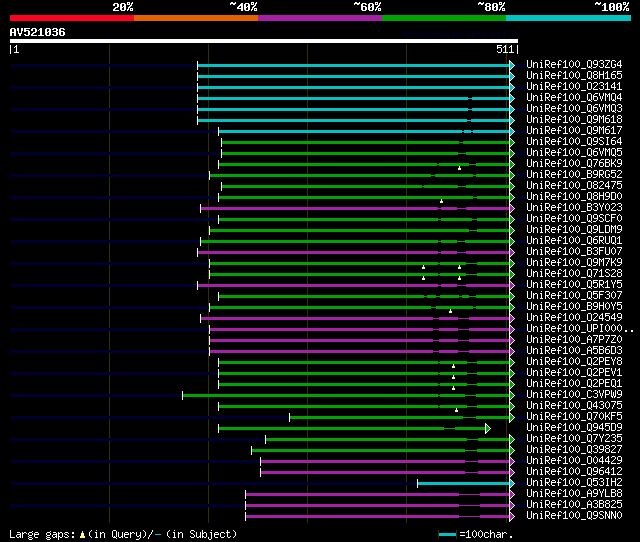Click UniRef100_Q9LDM9 label
The height and width of the screenshot is (542, 640).
[x=574, y=230]
